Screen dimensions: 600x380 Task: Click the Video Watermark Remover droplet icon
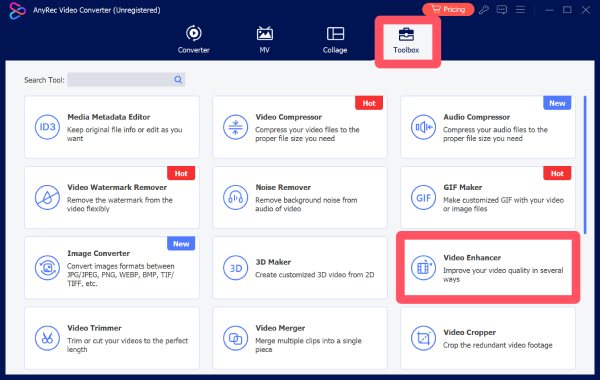tap(47, 197)
